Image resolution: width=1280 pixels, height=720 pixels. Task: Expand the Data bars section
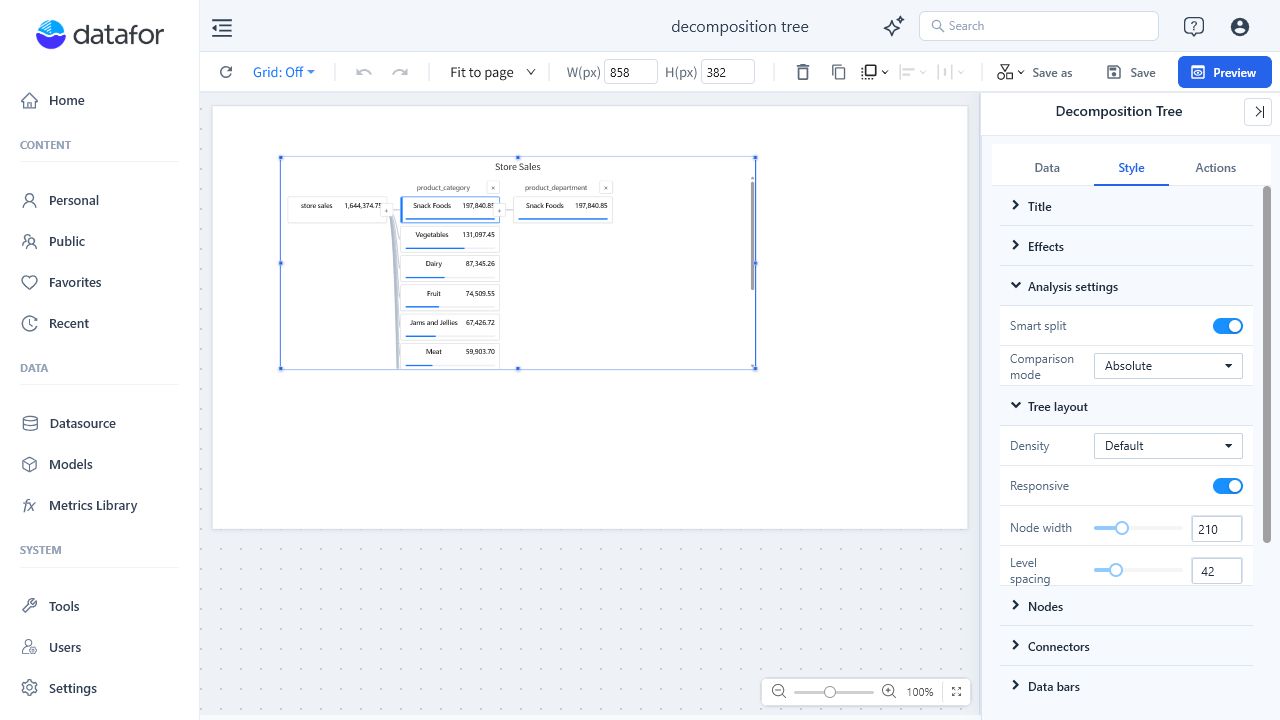(x=1126, y=686)
